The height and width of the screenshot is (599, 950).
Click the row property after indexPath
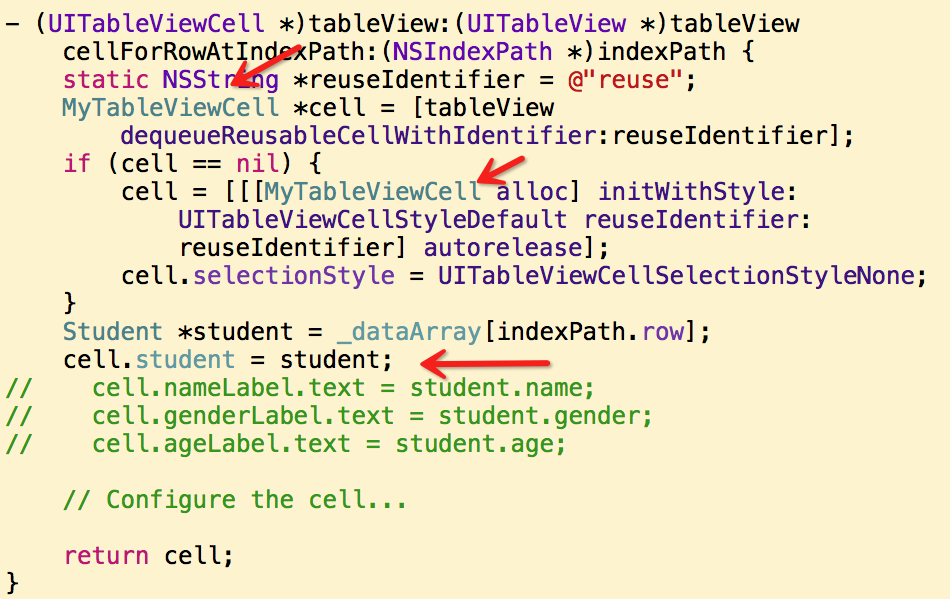click(663, 332)
